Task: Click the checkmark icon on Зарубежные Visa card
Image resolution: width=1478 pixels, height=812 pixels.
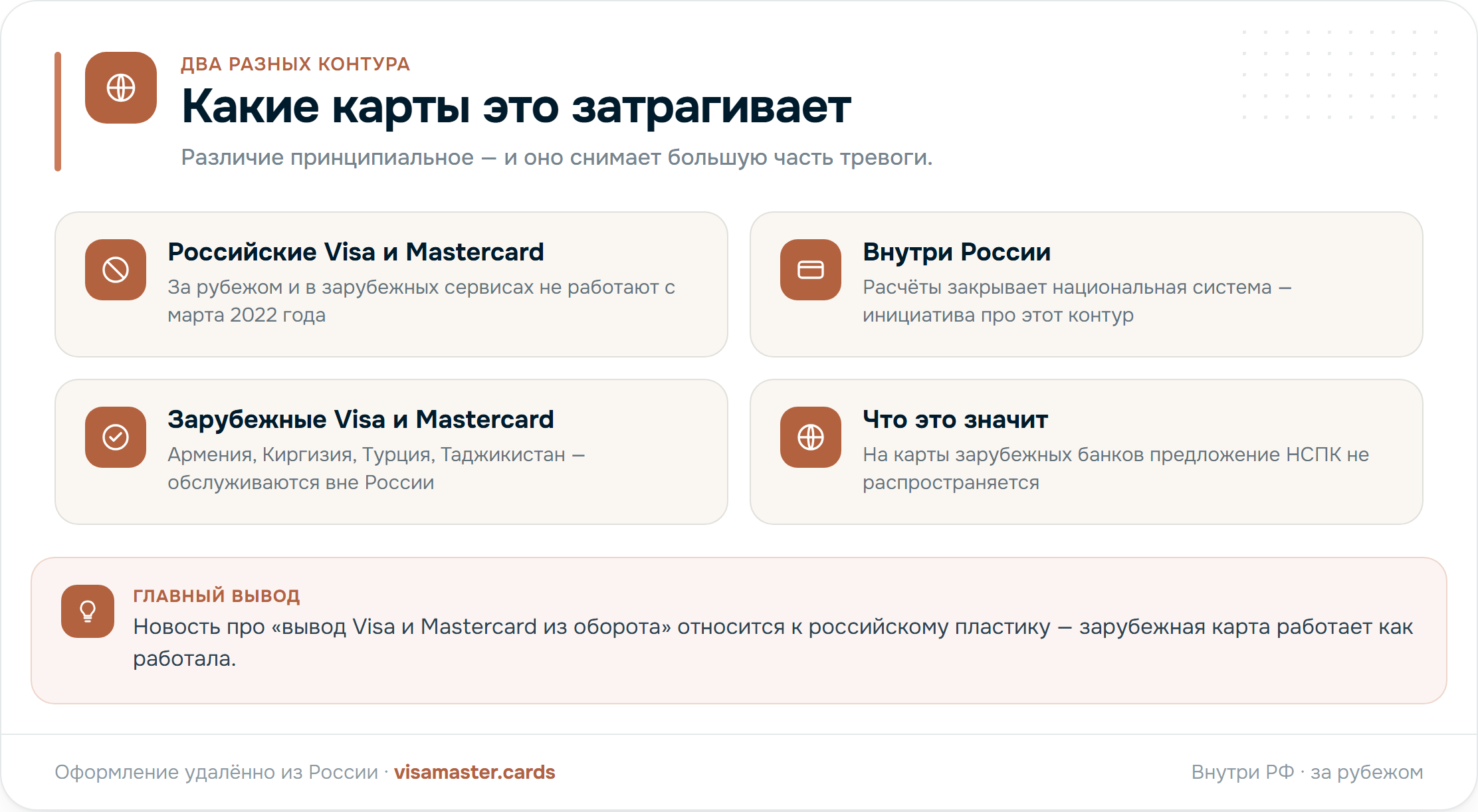Action: (116, 437)
